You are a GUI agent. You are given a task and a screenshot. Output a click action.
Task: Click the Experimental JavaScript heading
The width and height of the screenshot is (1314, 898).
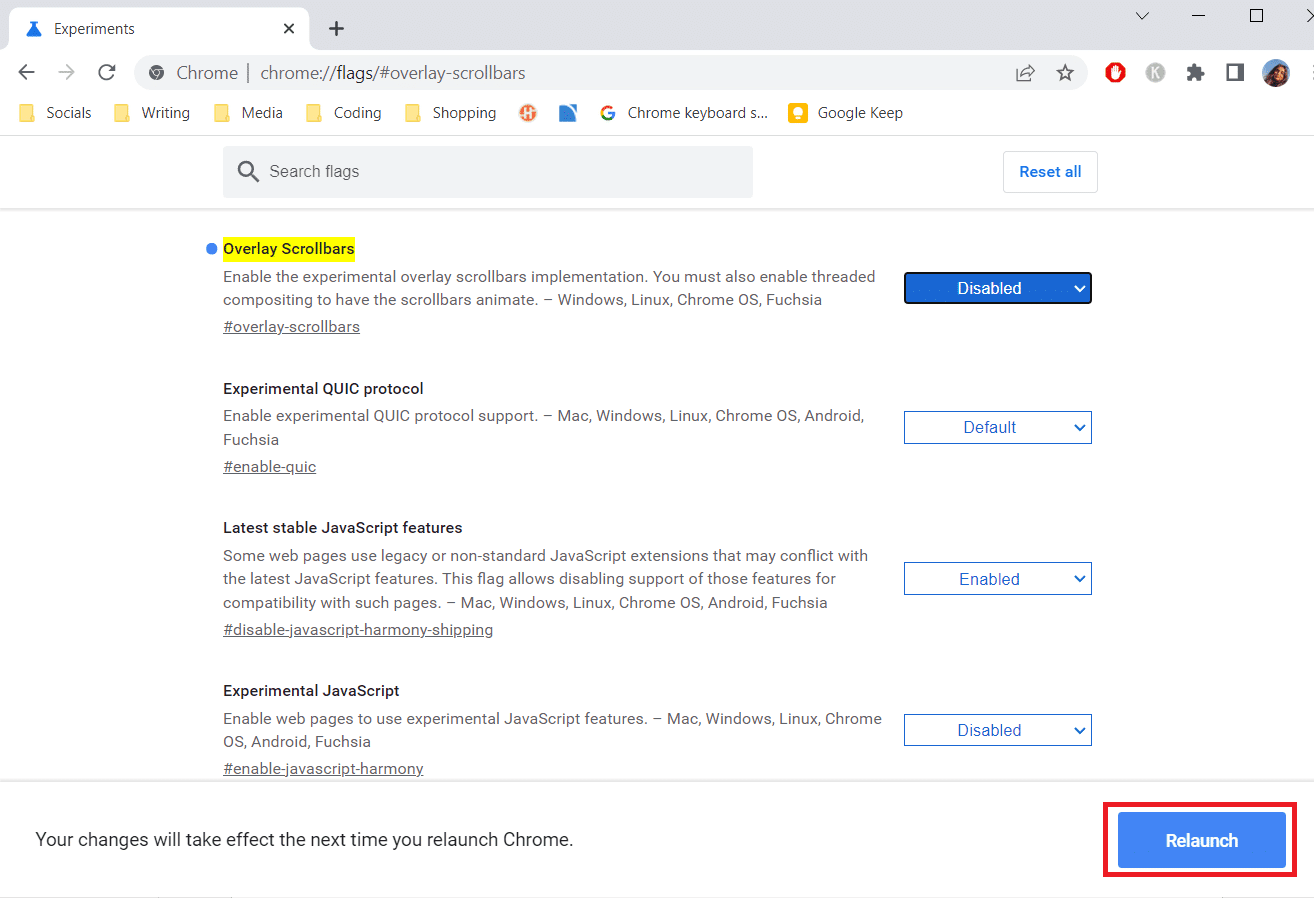click(x=311, y=690)
